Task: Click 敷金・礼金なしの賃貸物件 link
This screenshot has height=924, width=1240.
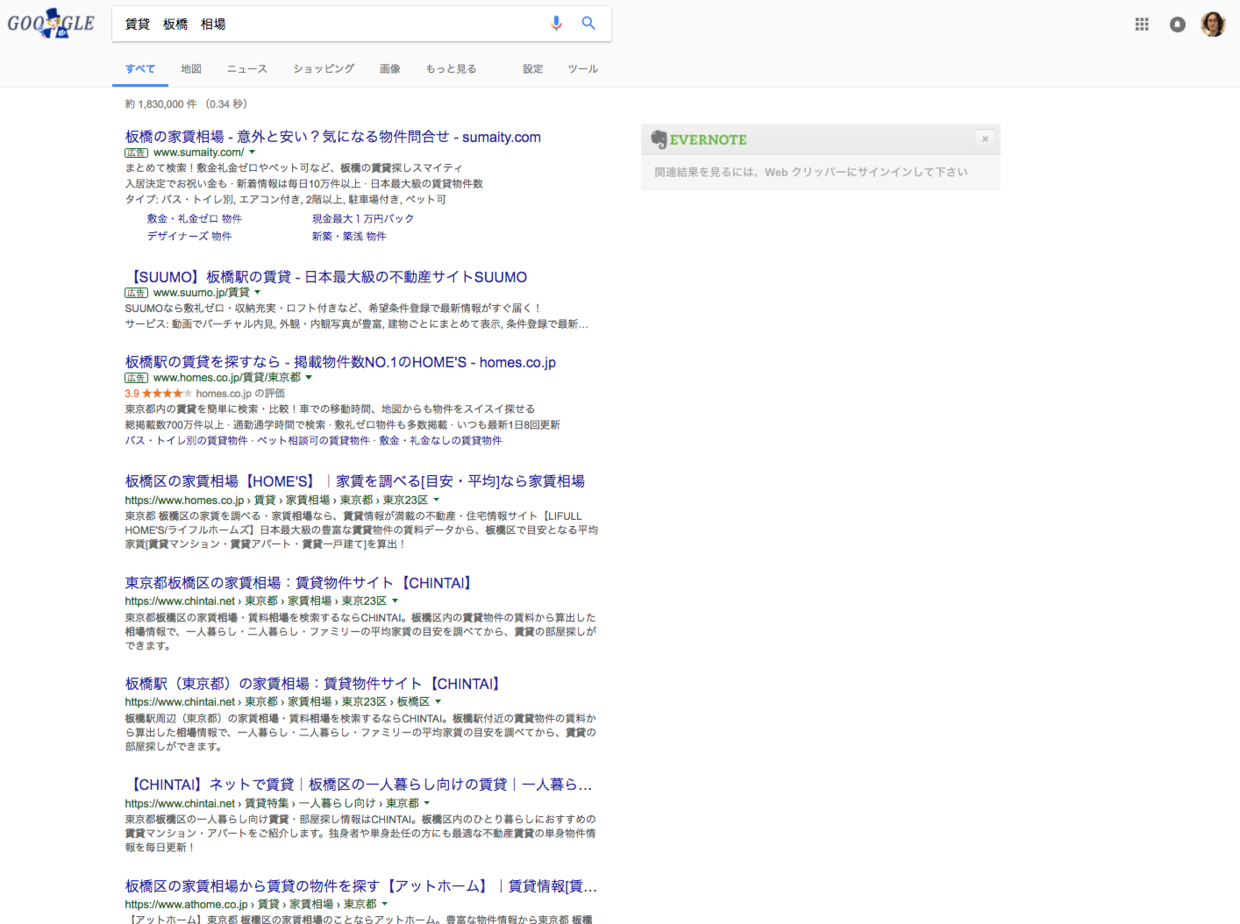Action: point(442,440)
